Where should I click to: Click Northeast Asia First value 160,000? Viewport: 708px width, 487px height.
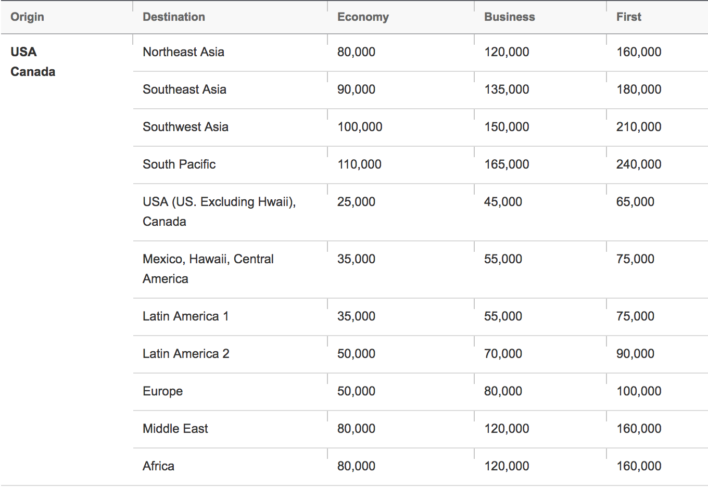point(639,52)
